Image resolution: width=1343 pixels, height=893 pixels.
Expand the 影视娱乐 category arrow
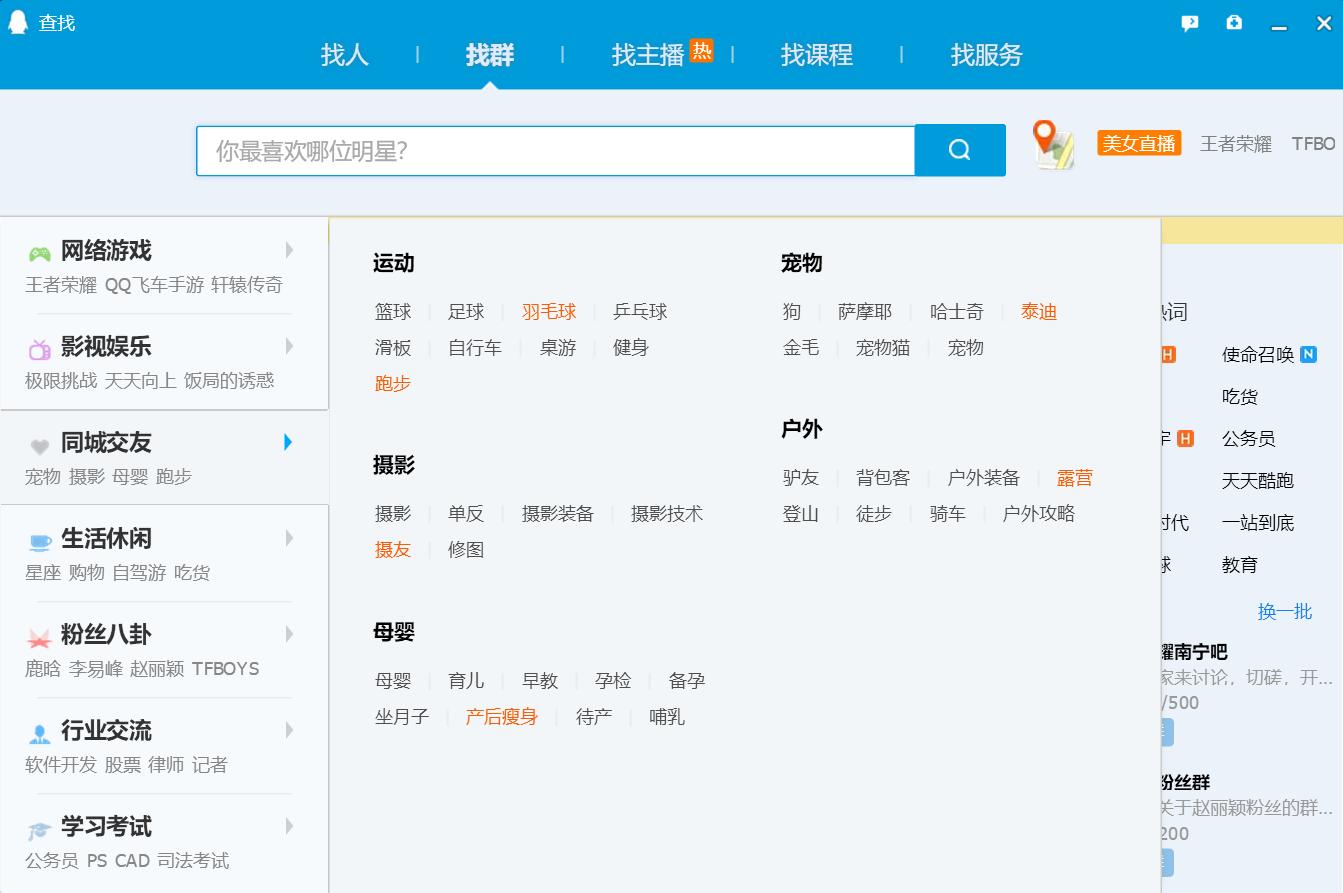coord(289,347)
